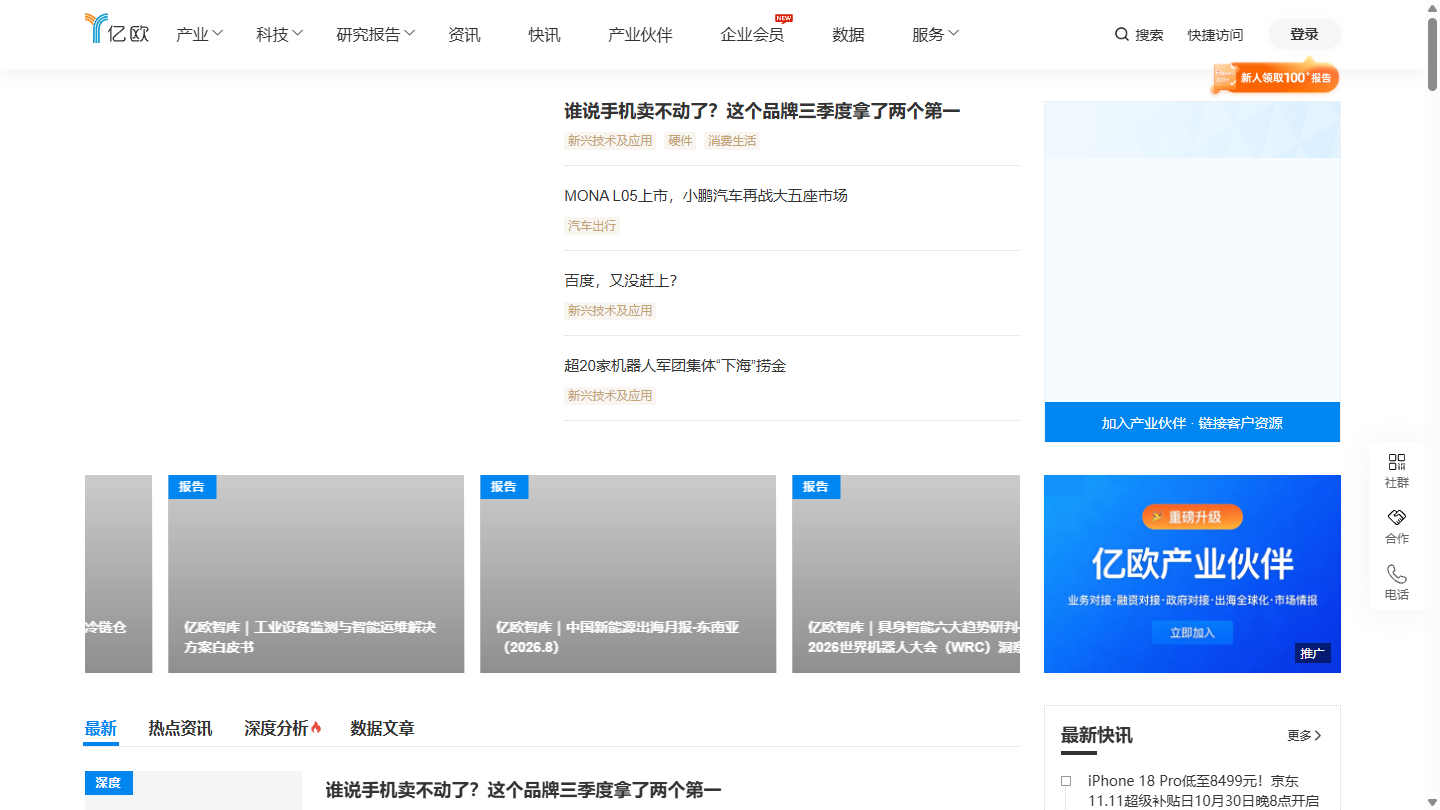Open the 数据 navigation item
Screen dimensions: 1440x810
pyautogui.click(x=848, y=34)
